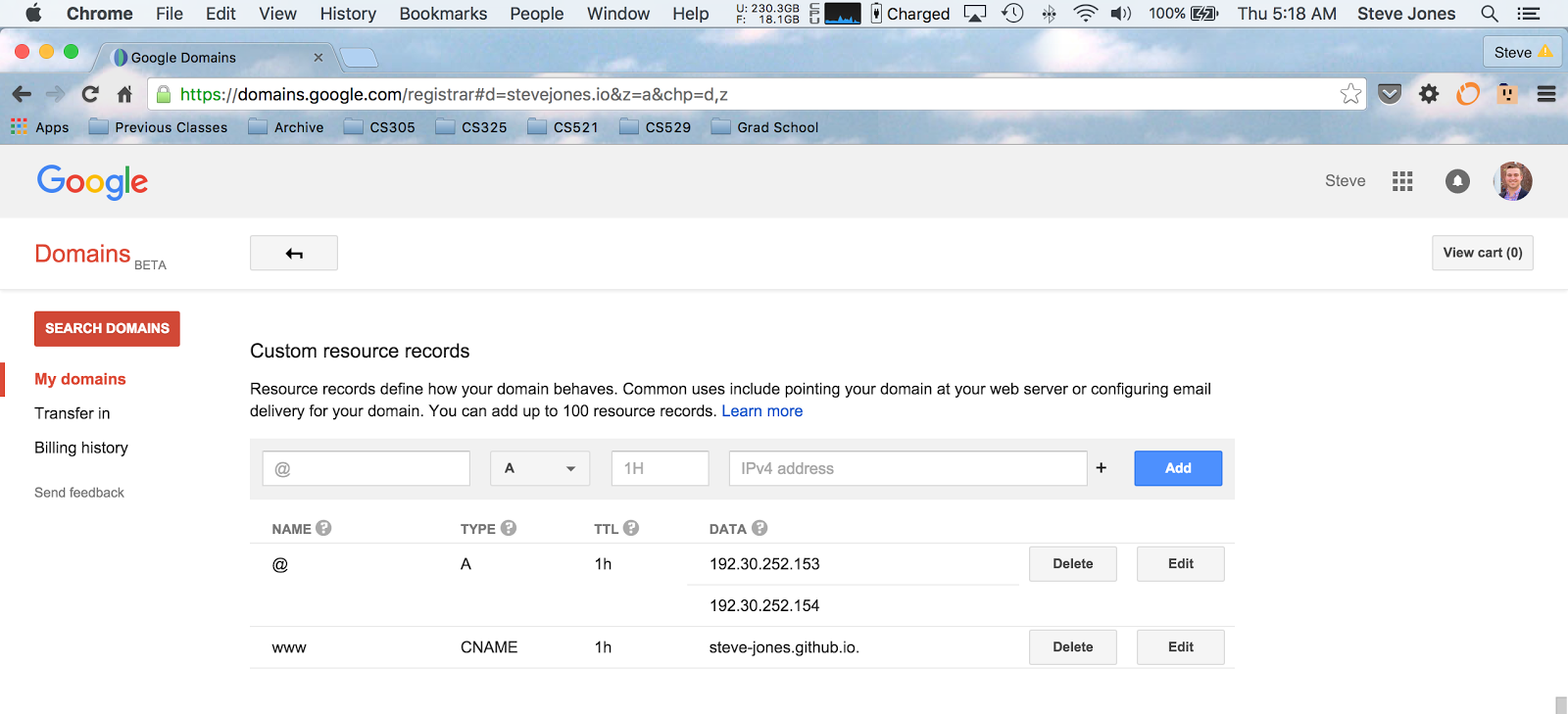1568x714 pixels.
Task: Open the People menu
Action: (x=537, y=14)
